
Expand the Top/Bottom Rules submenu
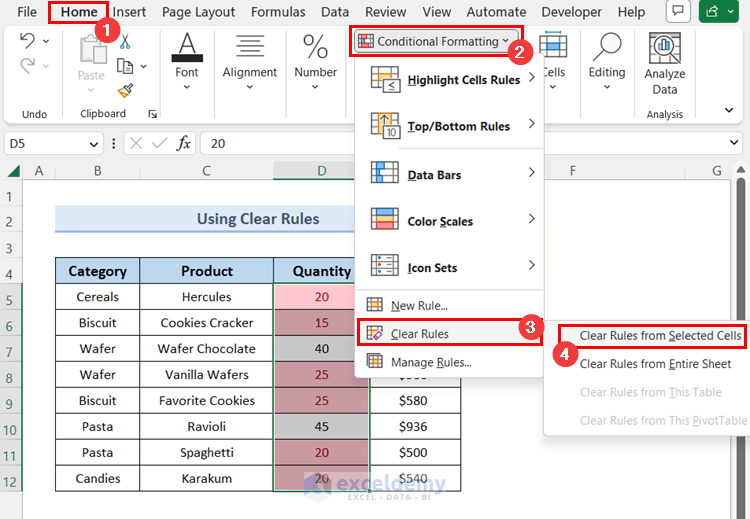point(452,126)
